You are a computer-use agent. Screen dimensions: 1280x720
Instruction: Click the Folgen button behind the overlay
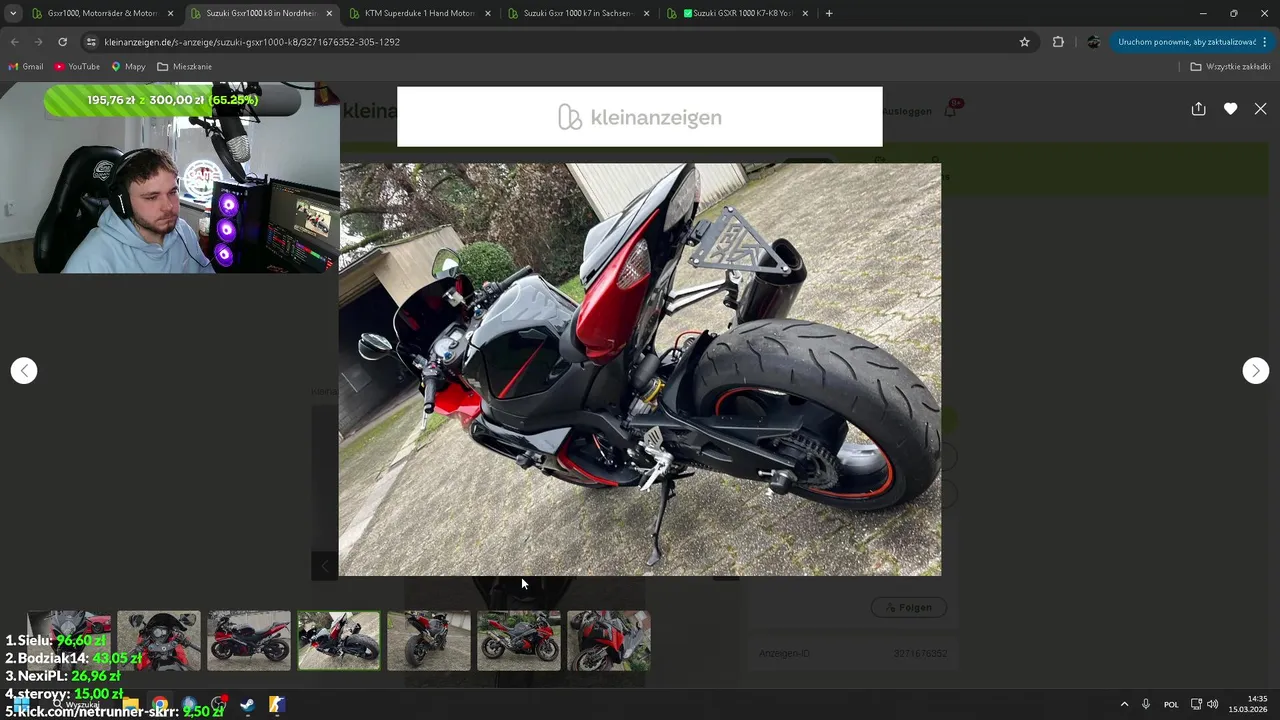[908, 607]
